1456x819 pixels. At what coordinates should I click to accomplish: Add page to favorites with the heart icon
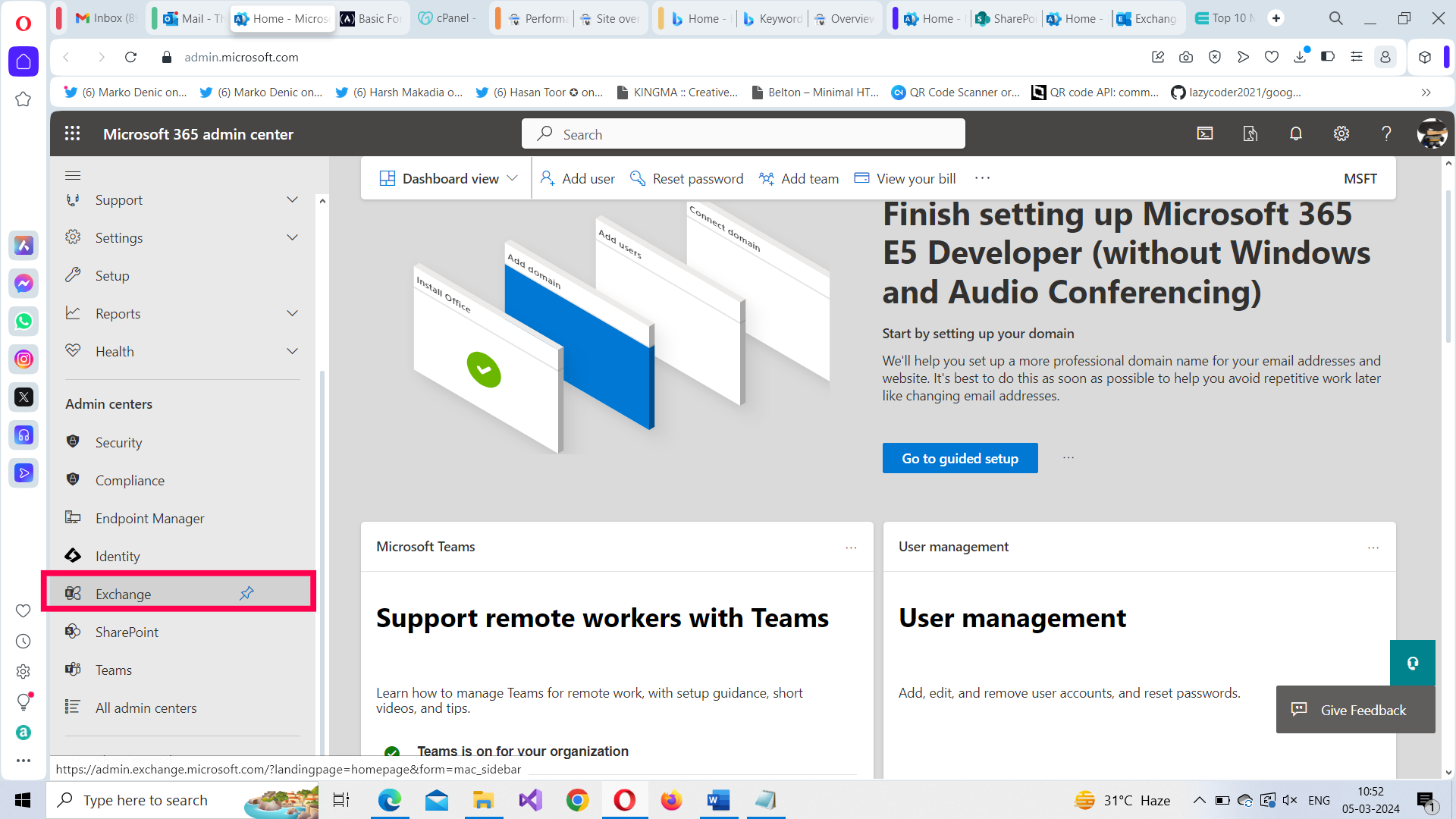pos(1271,57)
